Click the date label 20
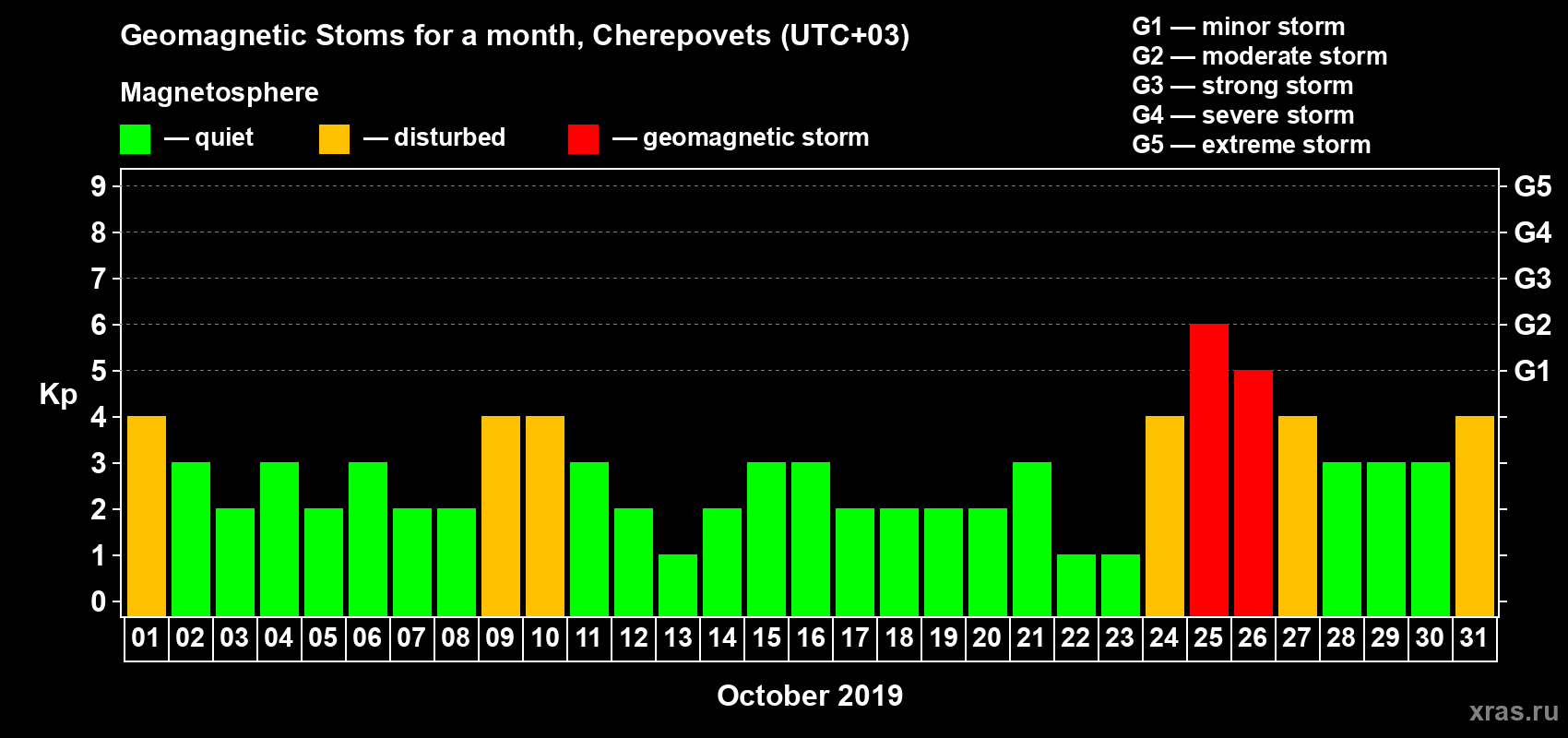Viewport: 1568px width, 738px height. point(987,638)
